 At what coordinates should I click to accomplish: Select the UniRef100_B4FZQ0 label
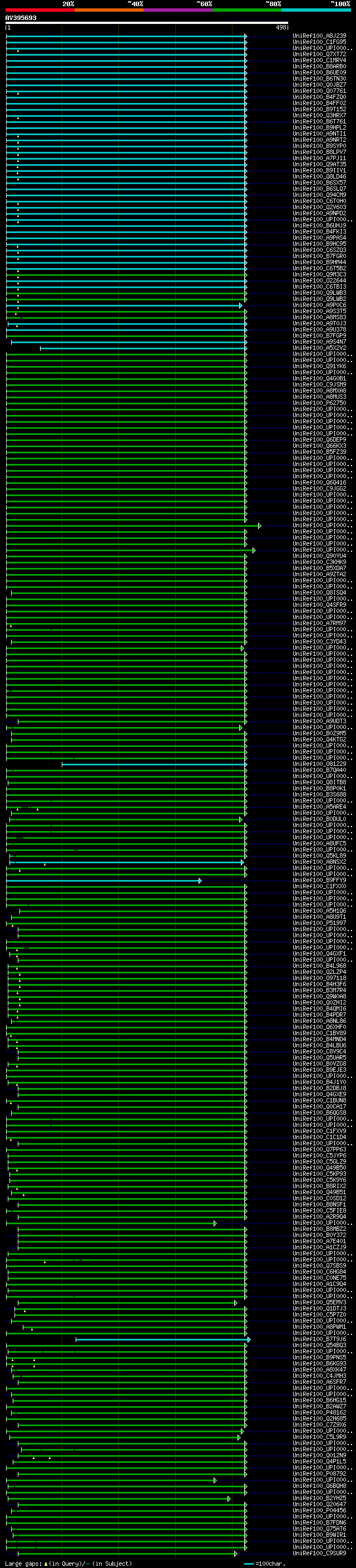click(x=319, y=97)
